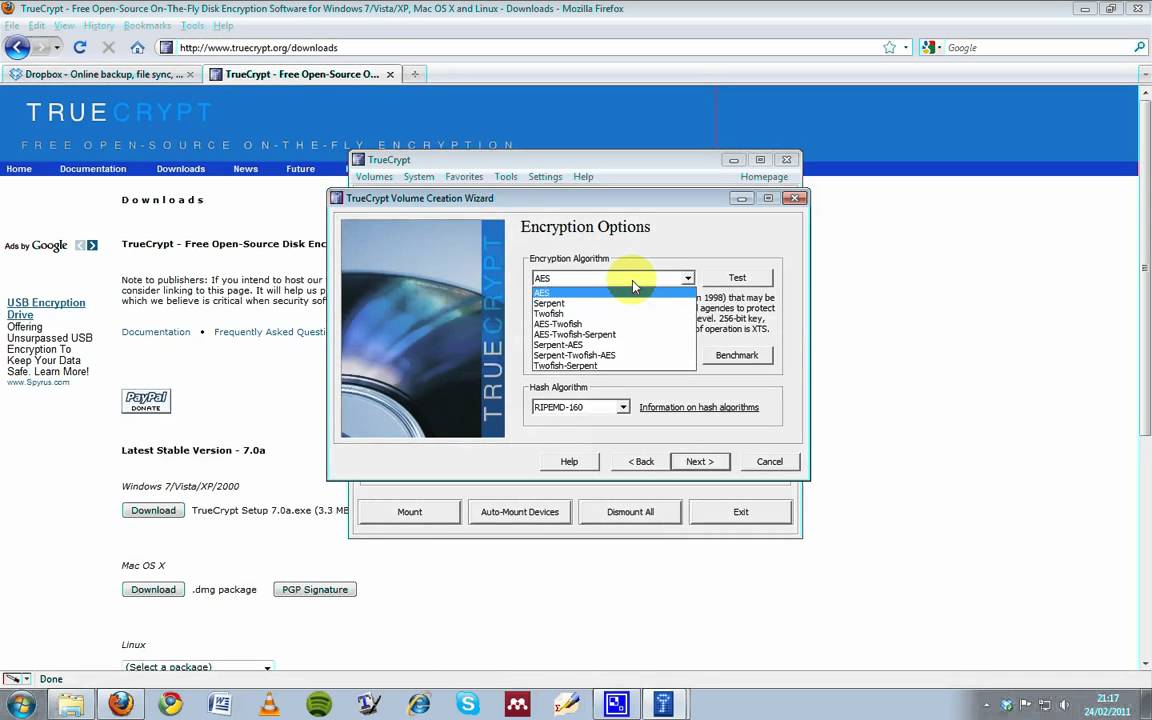Image resolution: width=1152 pixels, height=720 pixels.
Task: Open TrueCrypt Favorites menu
Action: (x=464, y=177)
